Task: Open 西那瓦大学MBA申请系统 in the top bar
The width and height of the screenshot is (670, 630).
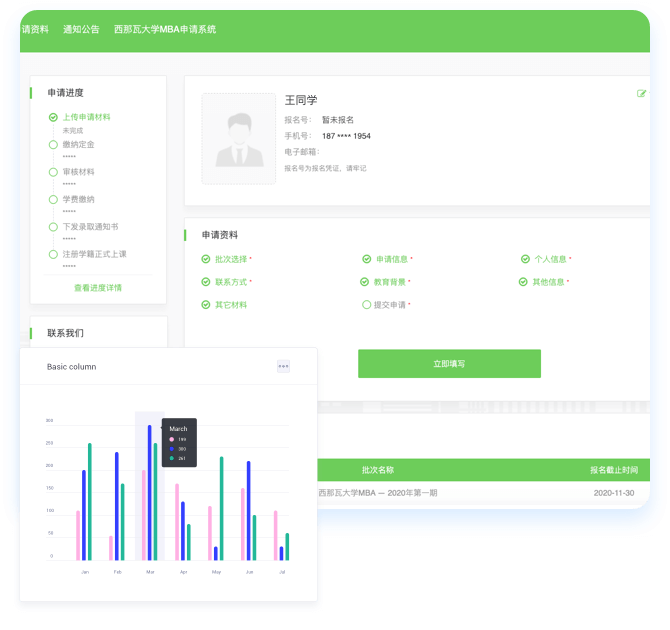Action: [x=165, y=30]
